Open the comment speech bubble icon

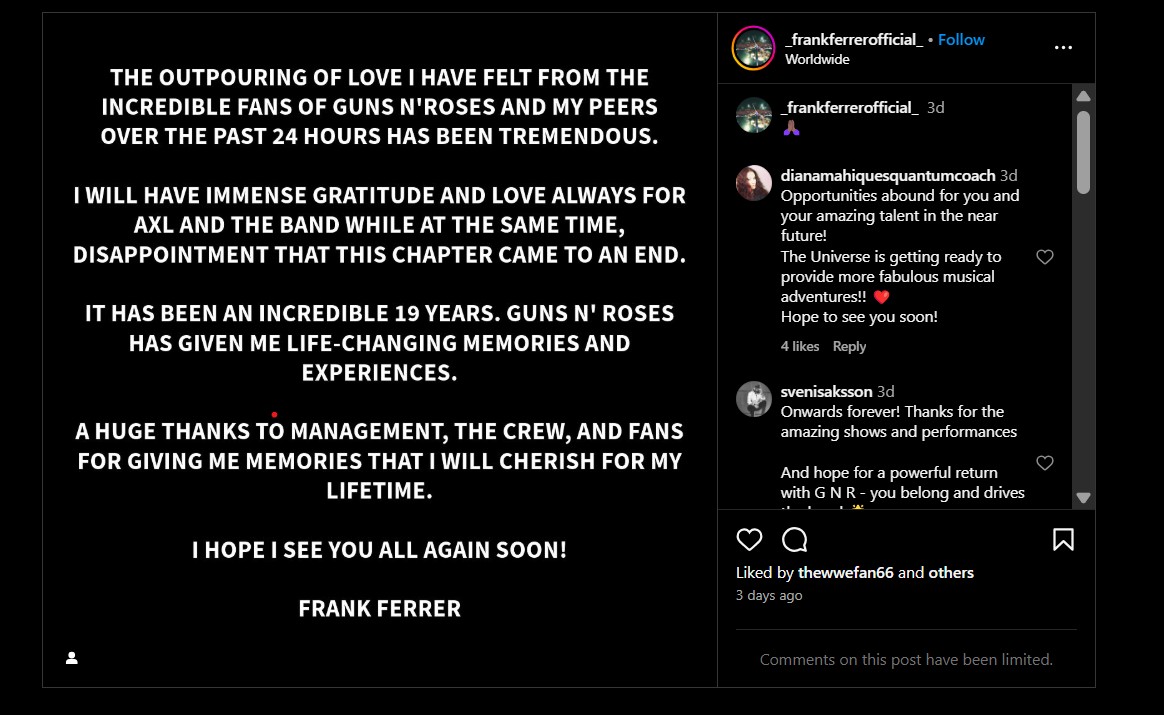click(795, 540)
